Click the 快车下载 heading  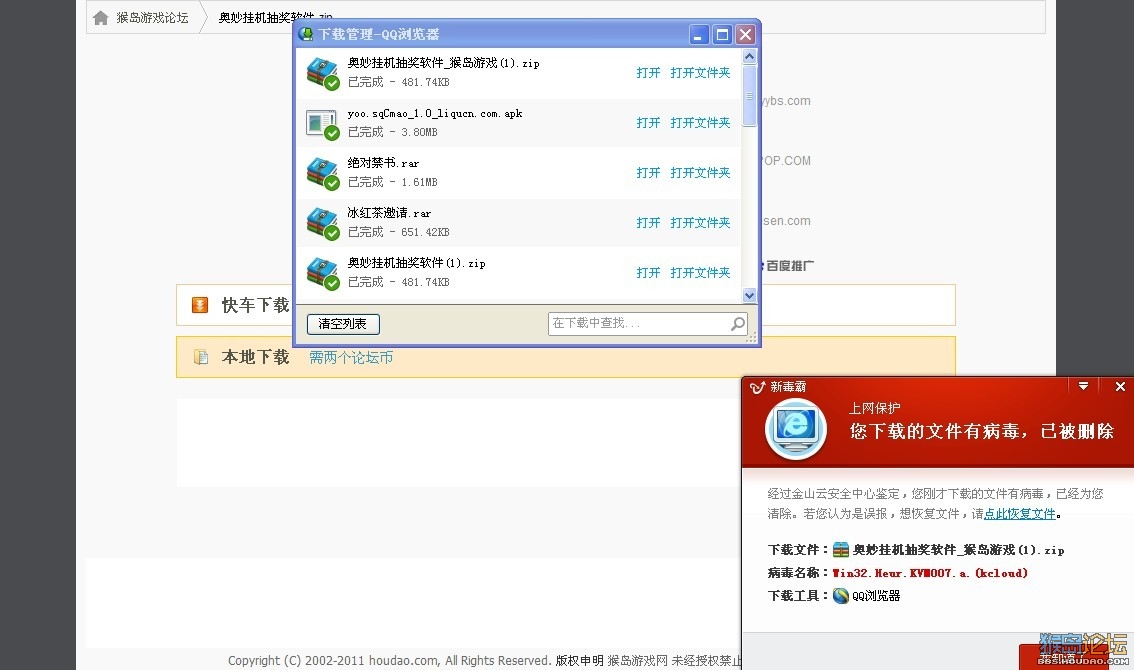tap(255, 305)
